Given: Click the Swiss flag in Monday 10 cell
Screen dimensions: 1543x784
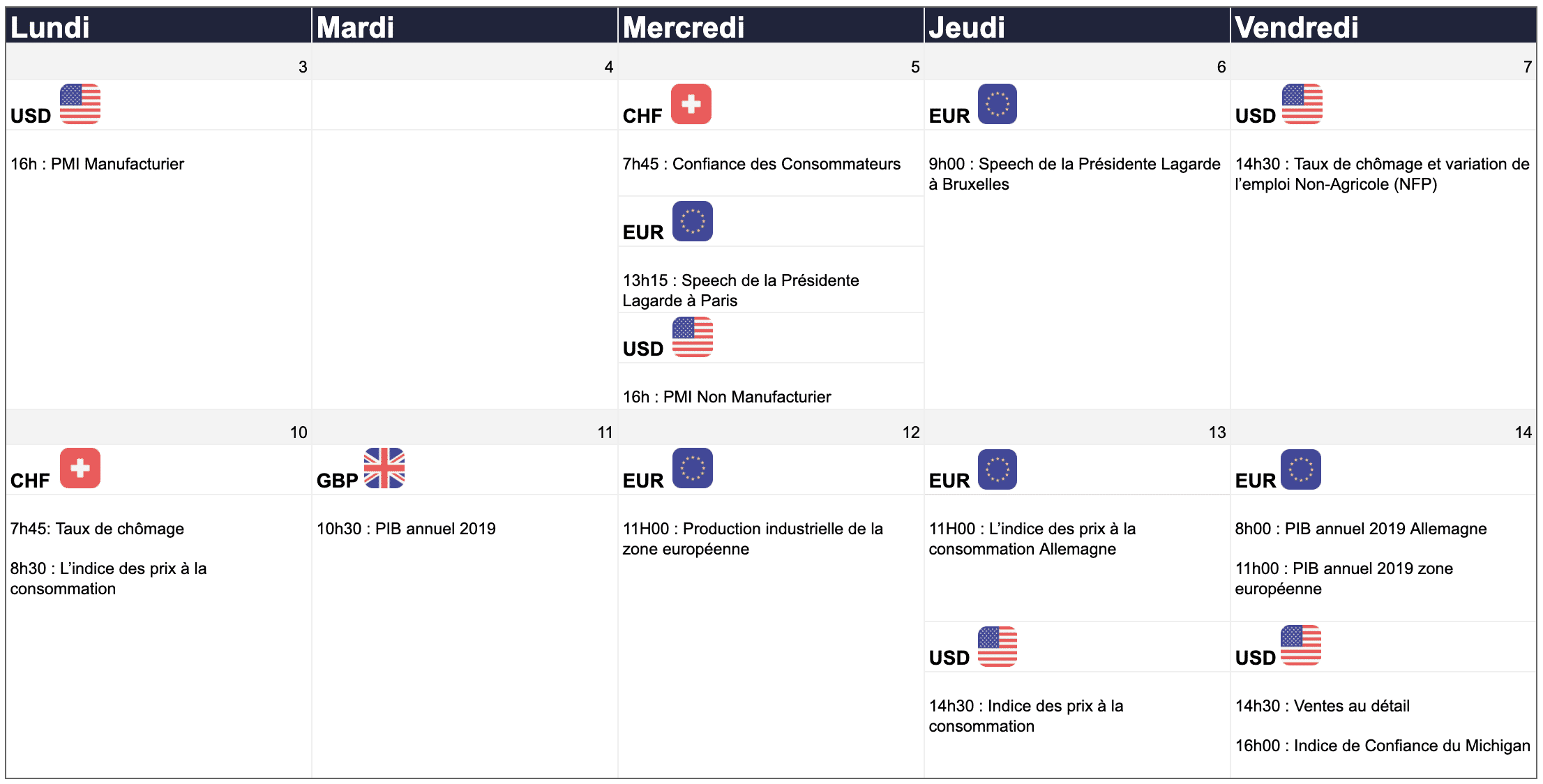Looking at the screenshot, I should (x=80, y=468).
